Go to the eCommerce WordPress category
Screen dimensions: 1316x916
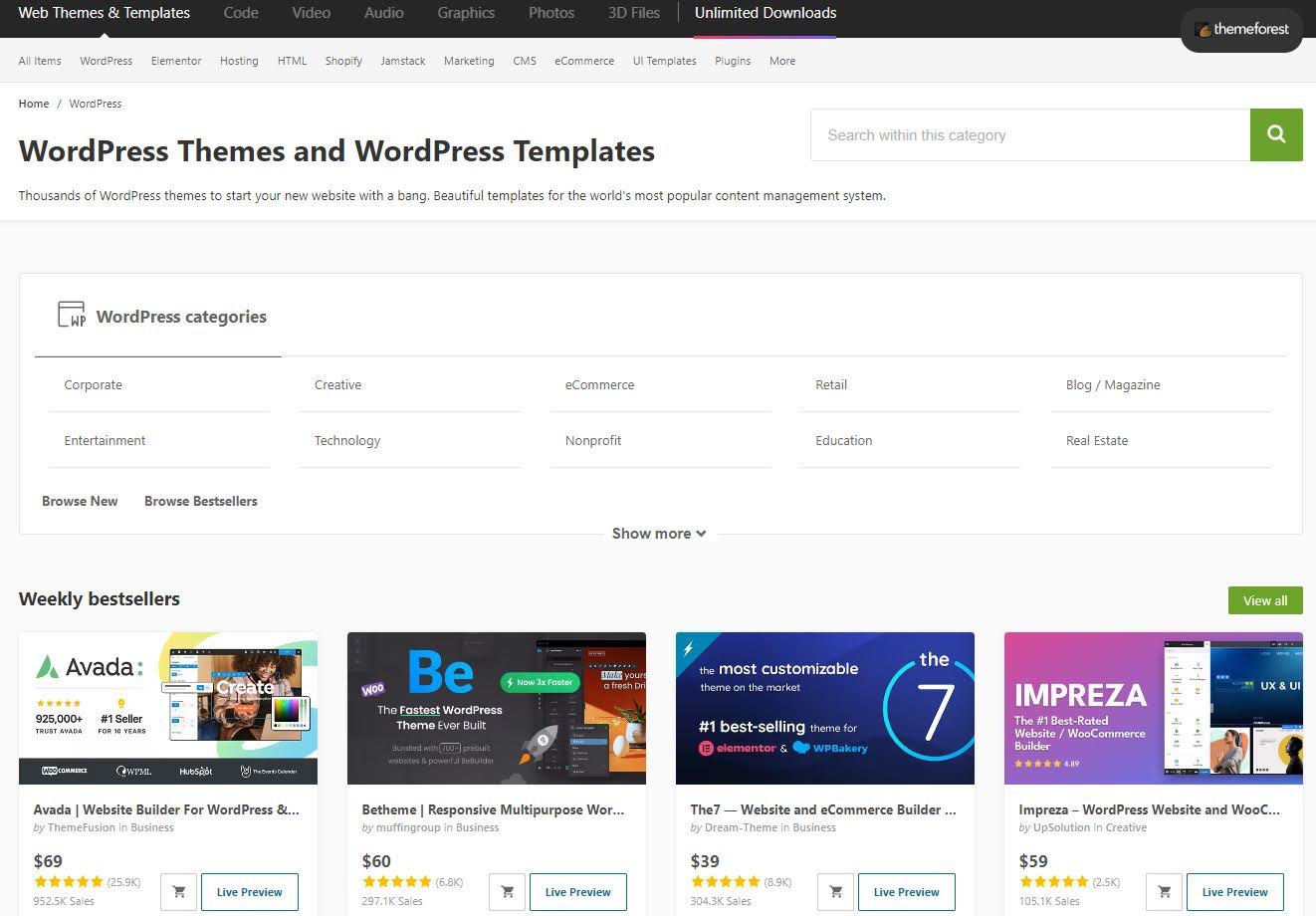pos(599,384)
